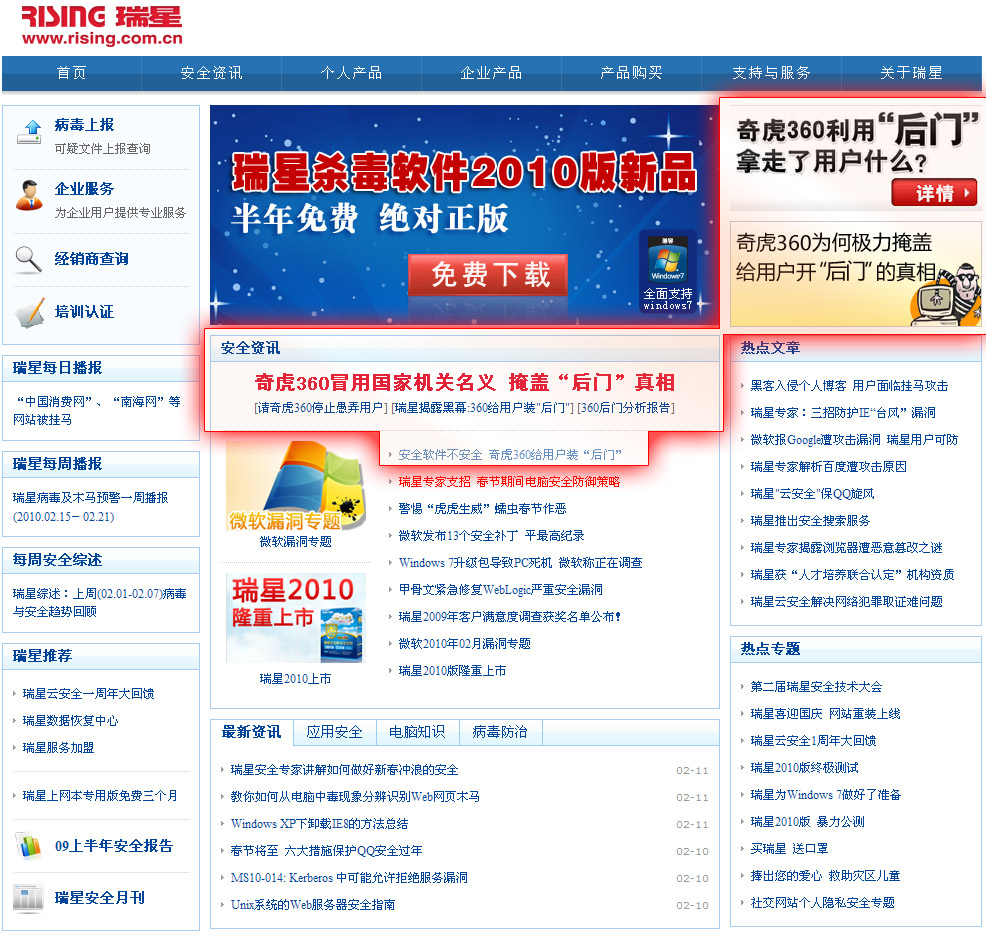The image size is (986, 941).
Task: Switch to the 最新资讯 tab
Action: click(252, 732)
